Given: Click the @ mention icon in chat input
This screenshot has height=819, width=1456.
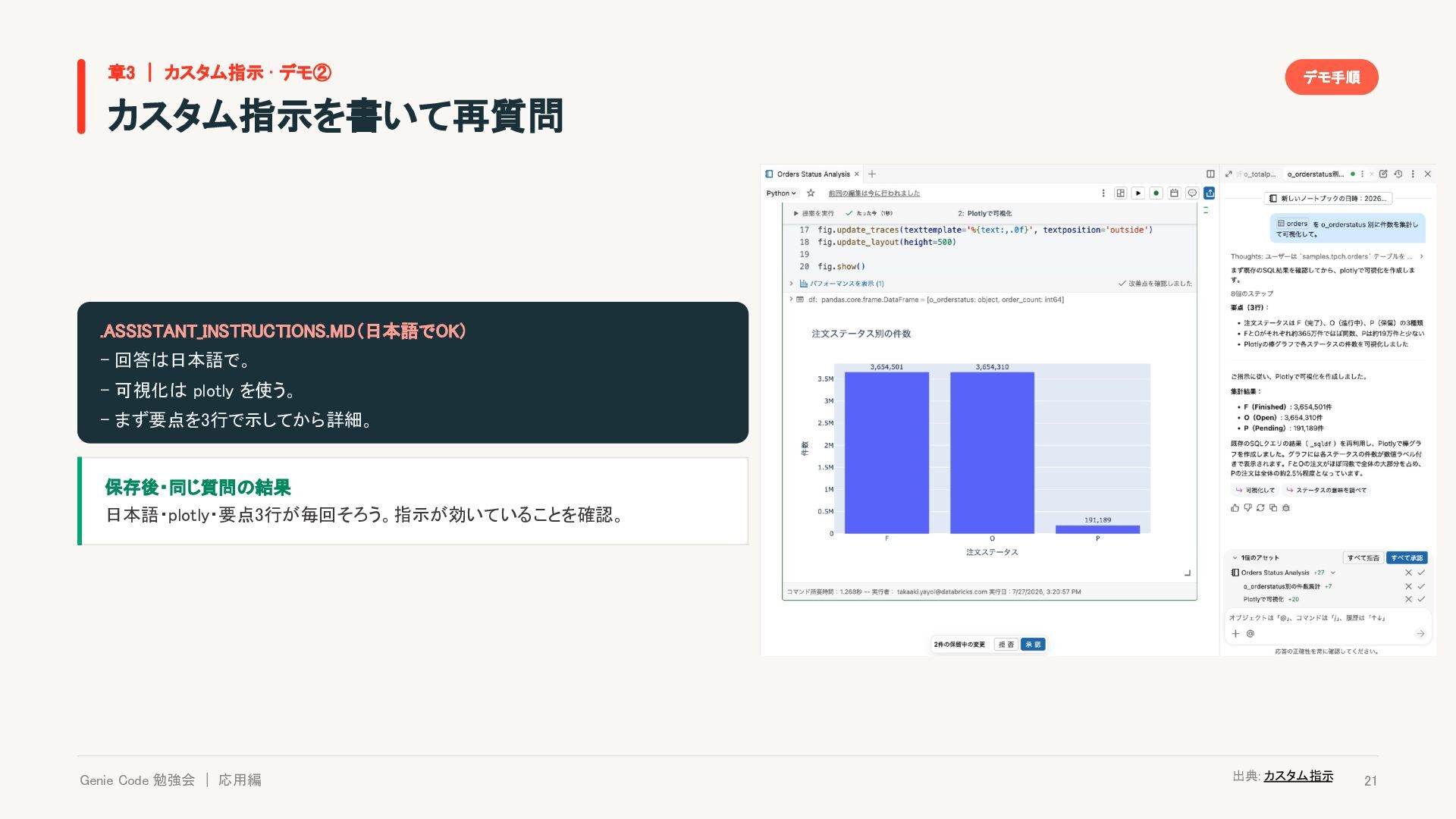Looking at the screenshot, I should (1250, 634).
